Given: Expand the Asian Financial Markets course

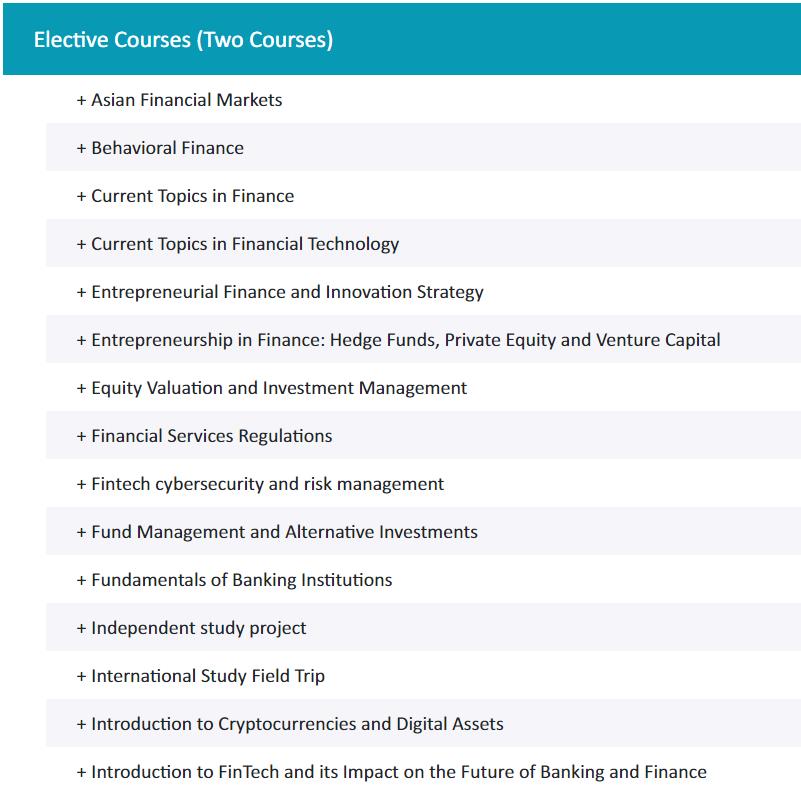Looking at the screenshot, I should (x=186, y=100).
